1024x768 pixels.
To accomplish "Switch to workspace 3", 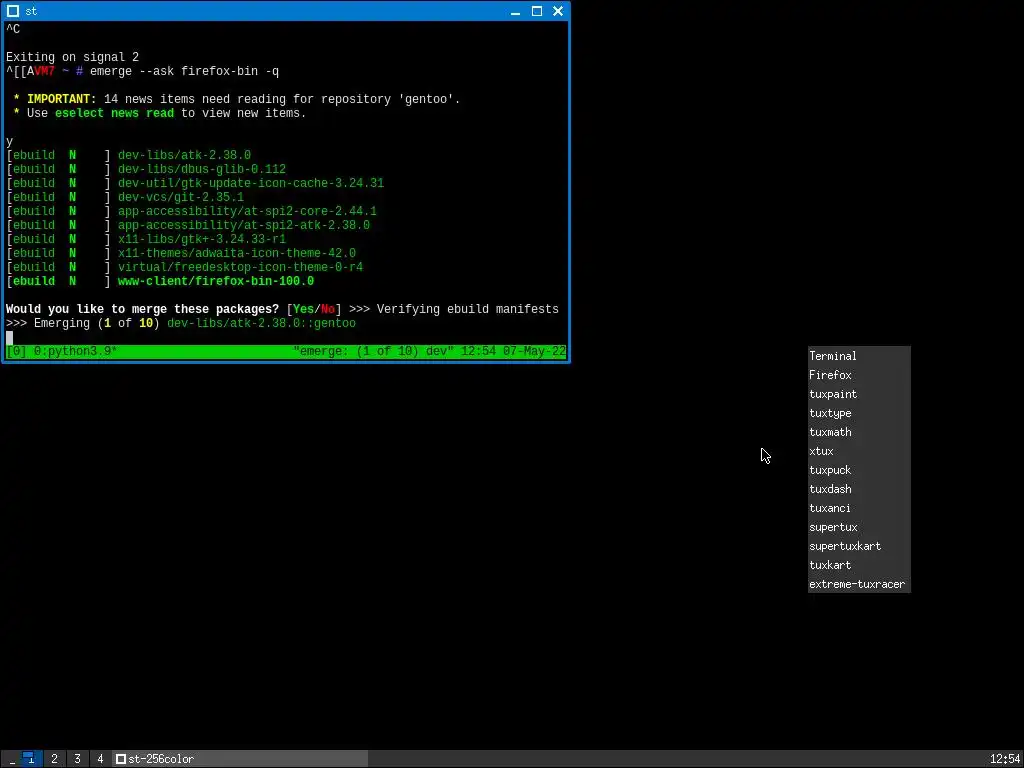I will pos(77,759).
